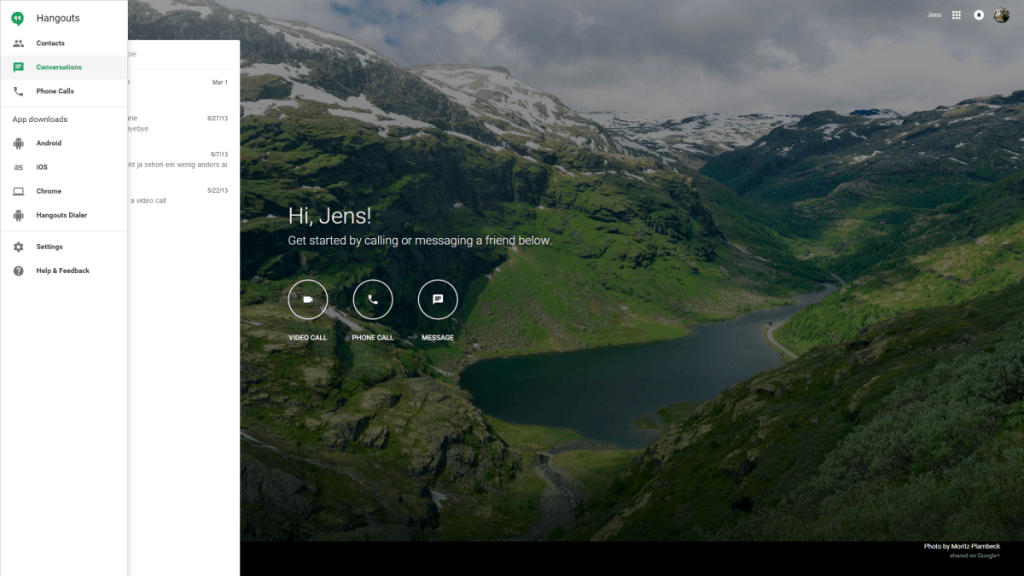Click the Jens name link in header
The width and height of the screenshot is (1024, 576).
click(x=934, y=15)
